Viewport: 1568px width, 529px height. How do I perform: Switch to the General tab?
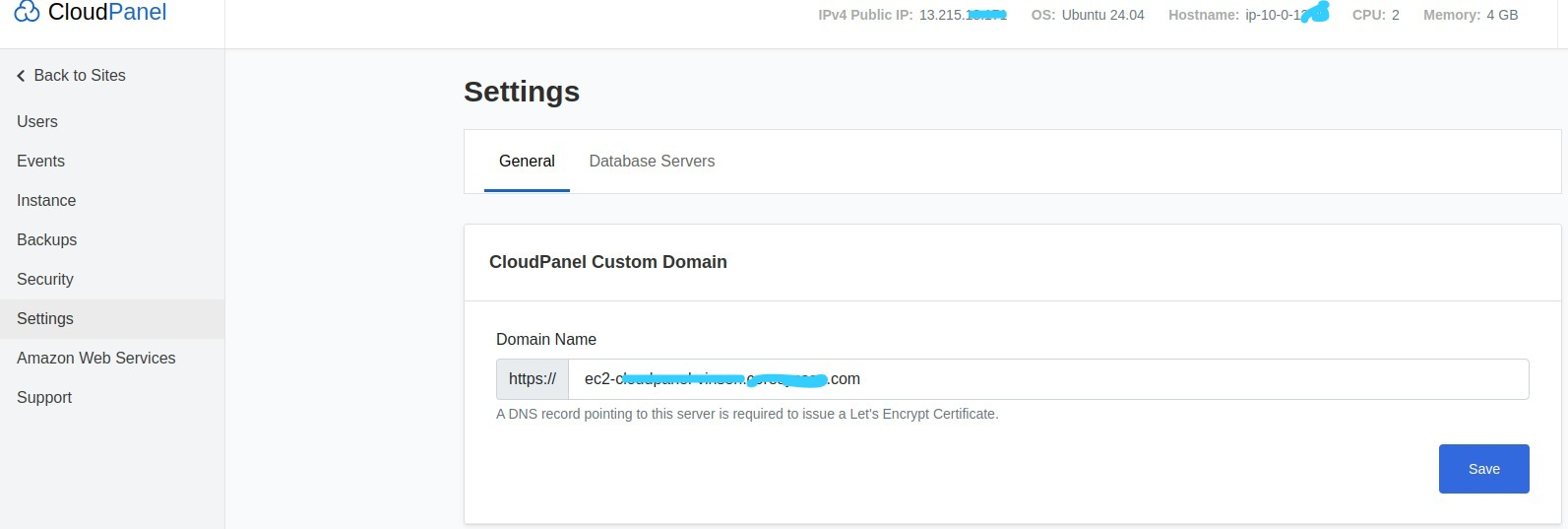[x=527, y=161]
